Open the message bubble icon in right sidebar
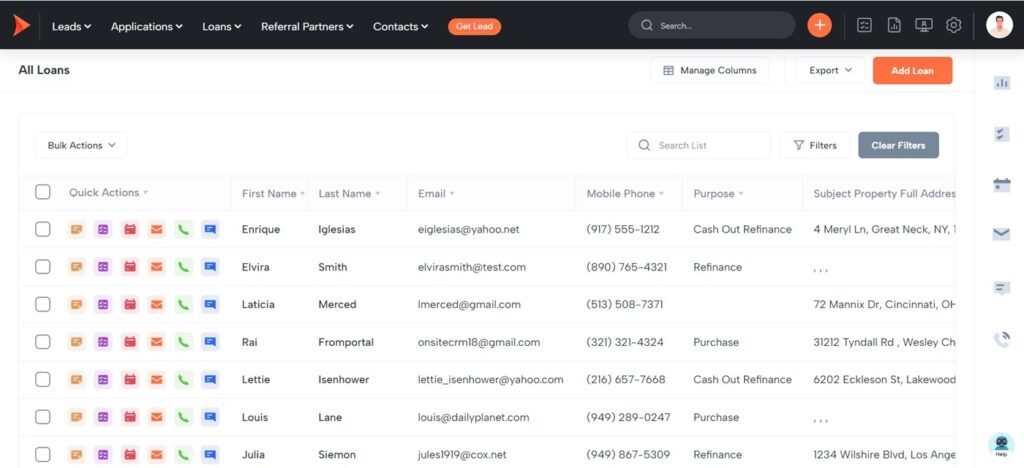Viewport: 1024px width, 468px height. tap(1001, 288)
